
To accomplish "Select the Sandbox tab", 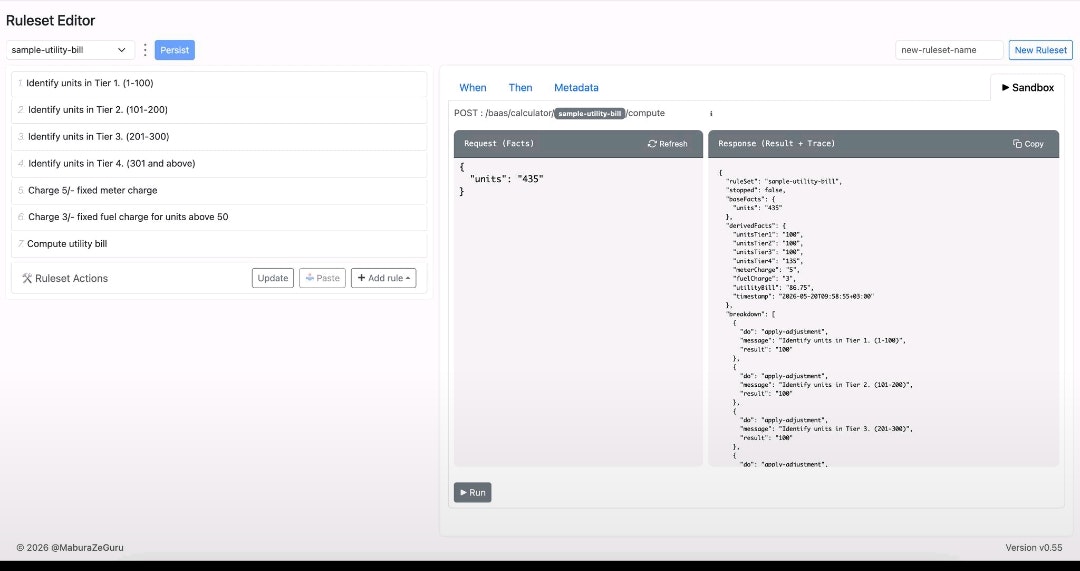I will [1028, 87].
